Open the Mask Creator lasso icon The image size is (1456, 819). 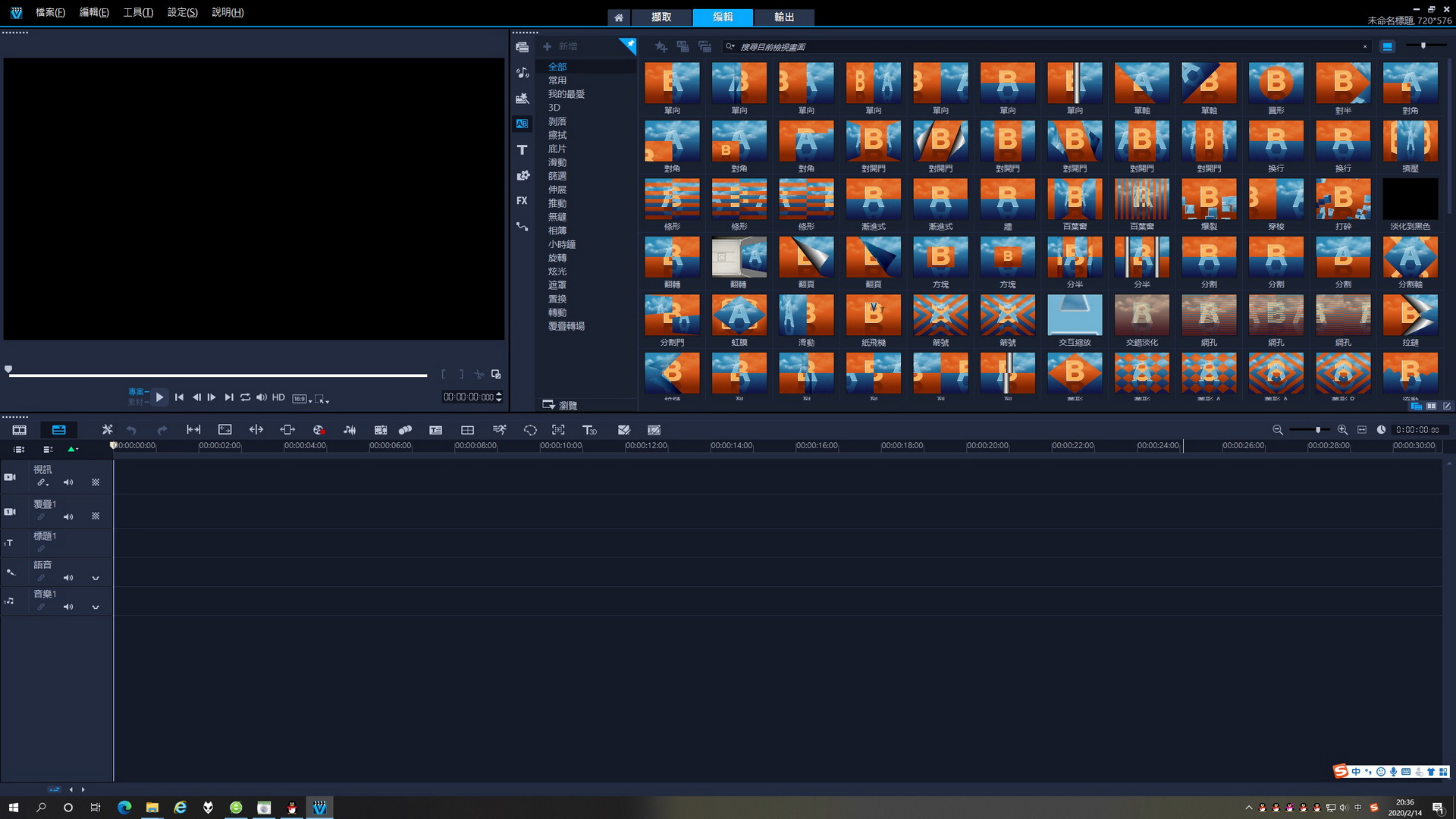click(x=530, y=430)
